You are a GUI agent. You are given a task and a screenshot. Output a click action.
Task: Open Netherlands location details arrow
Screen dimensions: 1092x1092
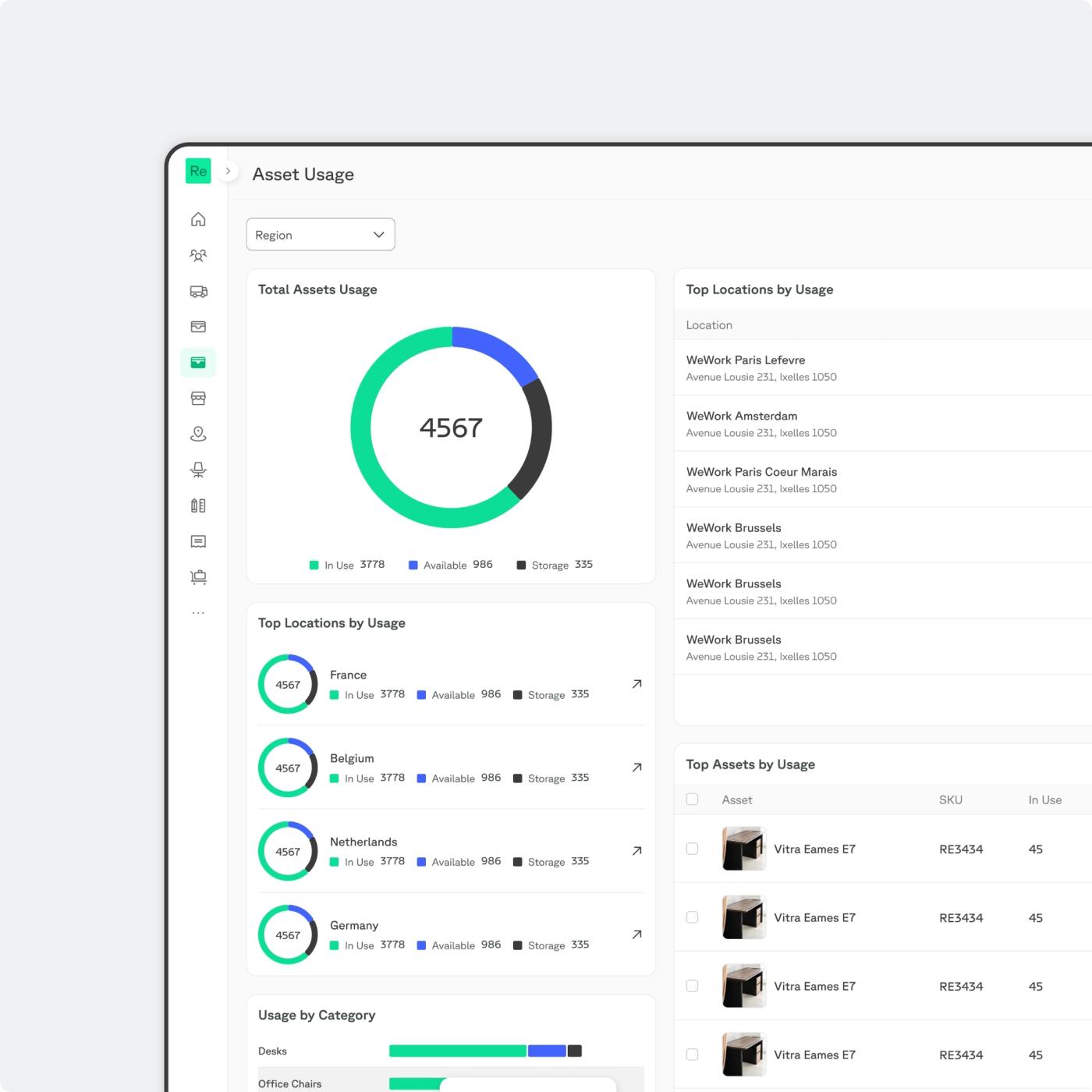pyautogui.click(x=636, y=851)
